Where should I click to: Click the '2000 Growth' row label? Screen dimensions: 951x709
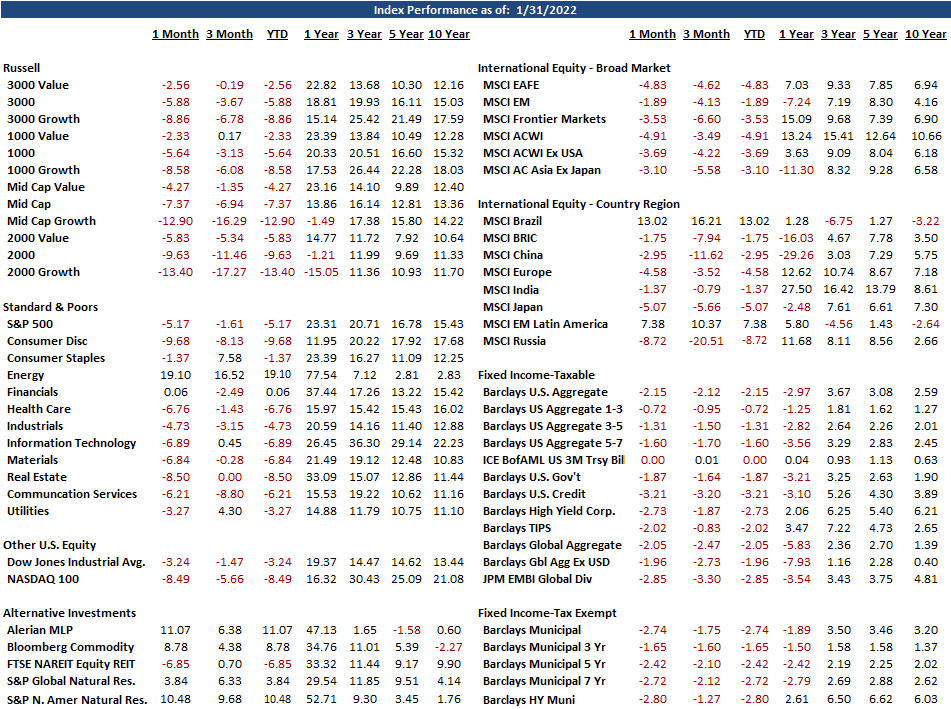(x=44, y=272)
